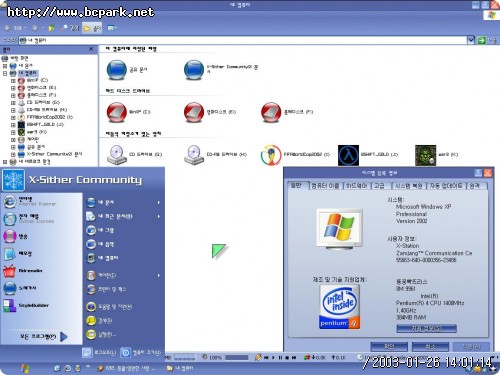Click the Cancel button in System Properties
This screenshot has width=500, height=375.
pyautogui.click(x=430, y=347)
